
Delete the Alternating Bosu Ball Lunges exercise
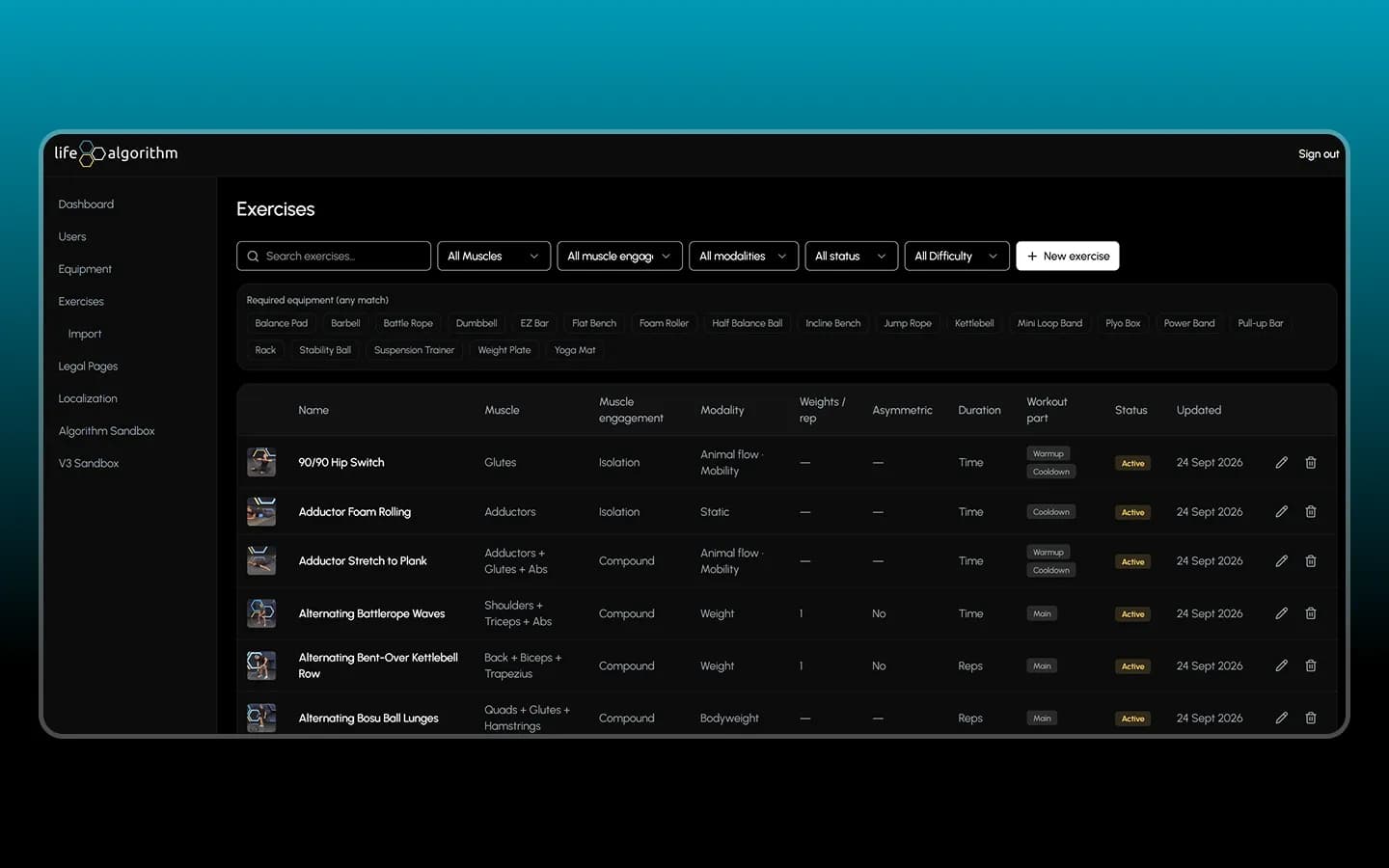click(1311, 718)
